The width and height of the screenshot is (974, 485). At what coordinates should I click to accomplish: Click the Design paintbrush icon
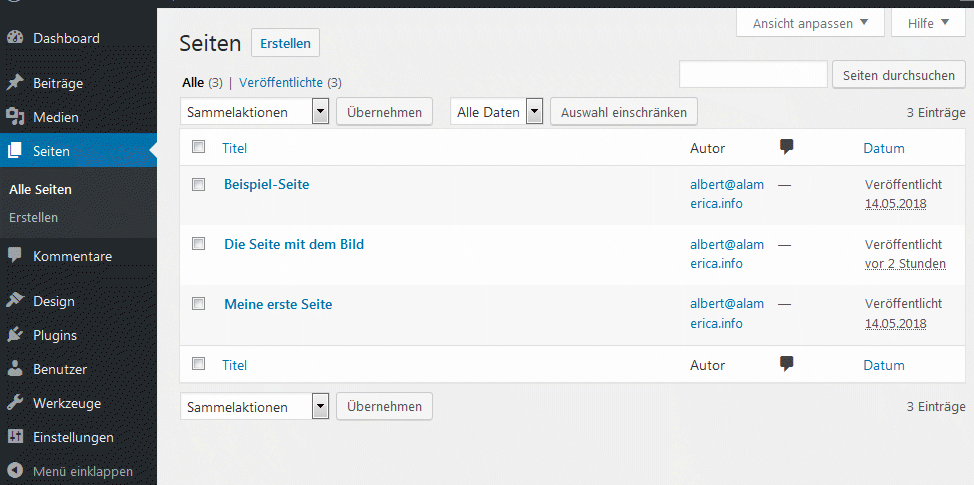[x=15, y=301]
